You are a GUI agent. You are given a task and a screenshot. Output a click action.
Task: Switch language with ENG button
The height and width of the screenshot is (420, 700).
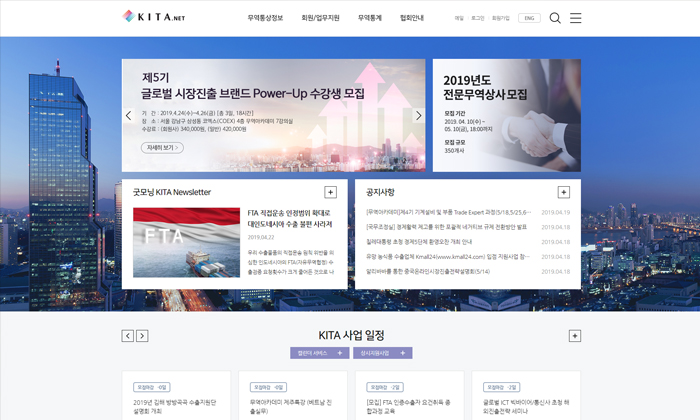click(529, 18)
